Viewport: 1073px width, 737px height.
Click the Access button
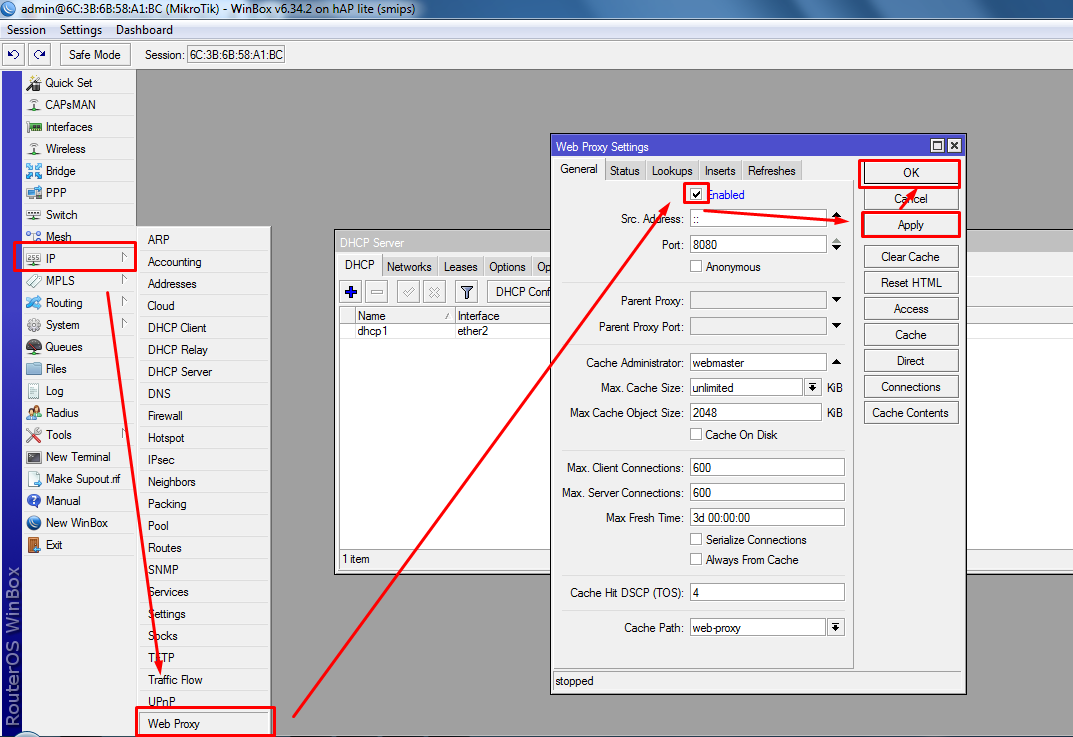pos(911,309)
